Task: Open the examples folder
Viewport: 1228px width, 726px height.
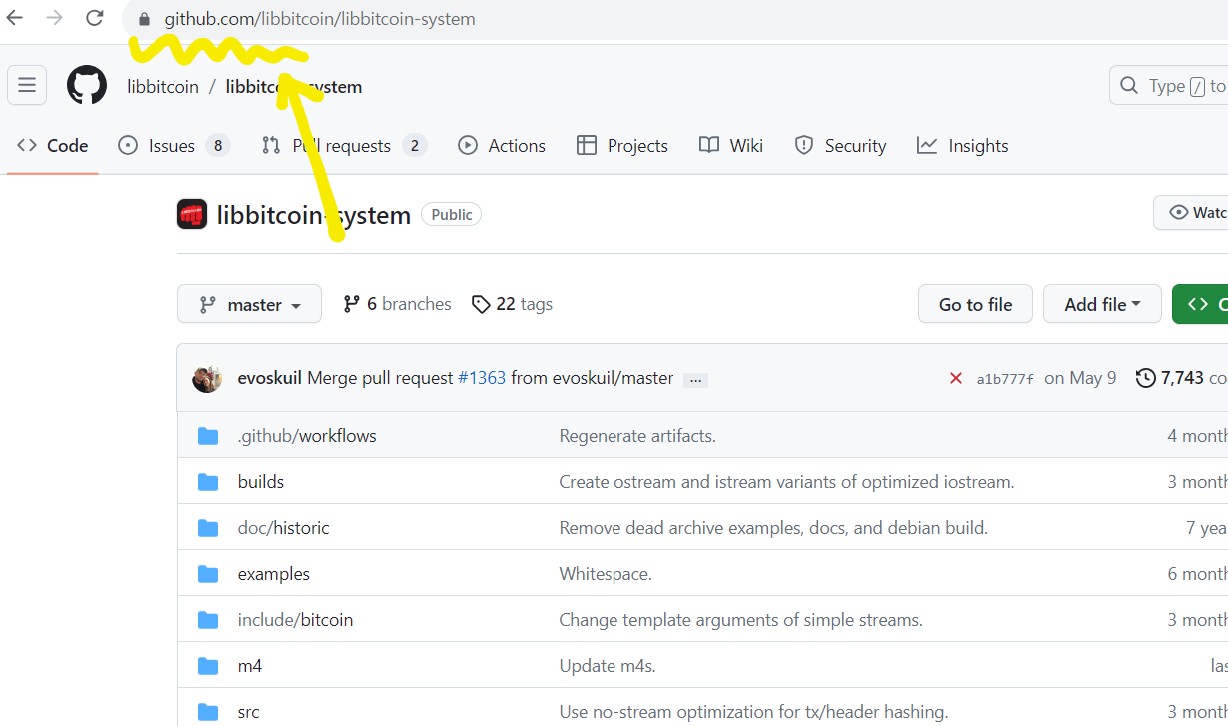Action: (274, 574)
